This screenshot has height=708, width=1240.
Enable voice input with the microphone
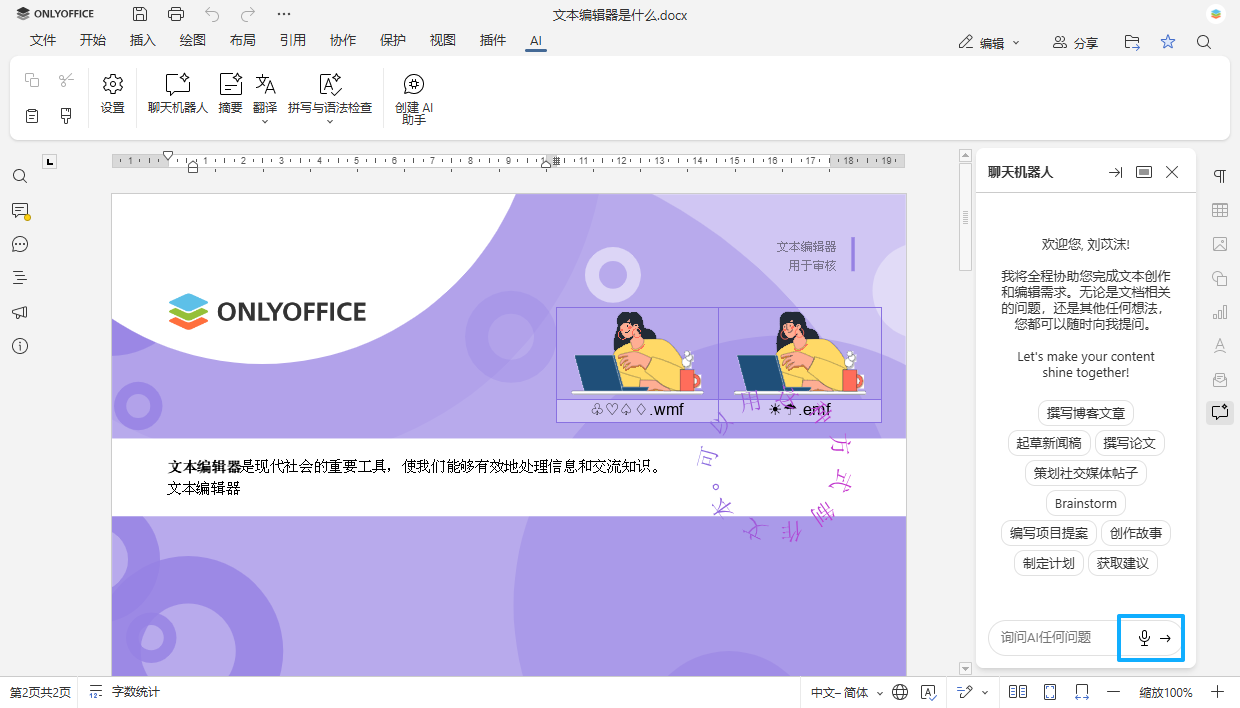(1143, 637)
